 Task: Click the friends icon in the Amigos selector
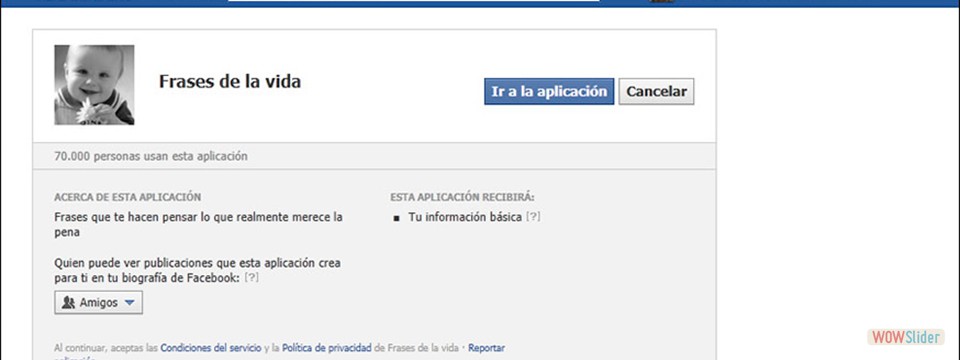68,302
